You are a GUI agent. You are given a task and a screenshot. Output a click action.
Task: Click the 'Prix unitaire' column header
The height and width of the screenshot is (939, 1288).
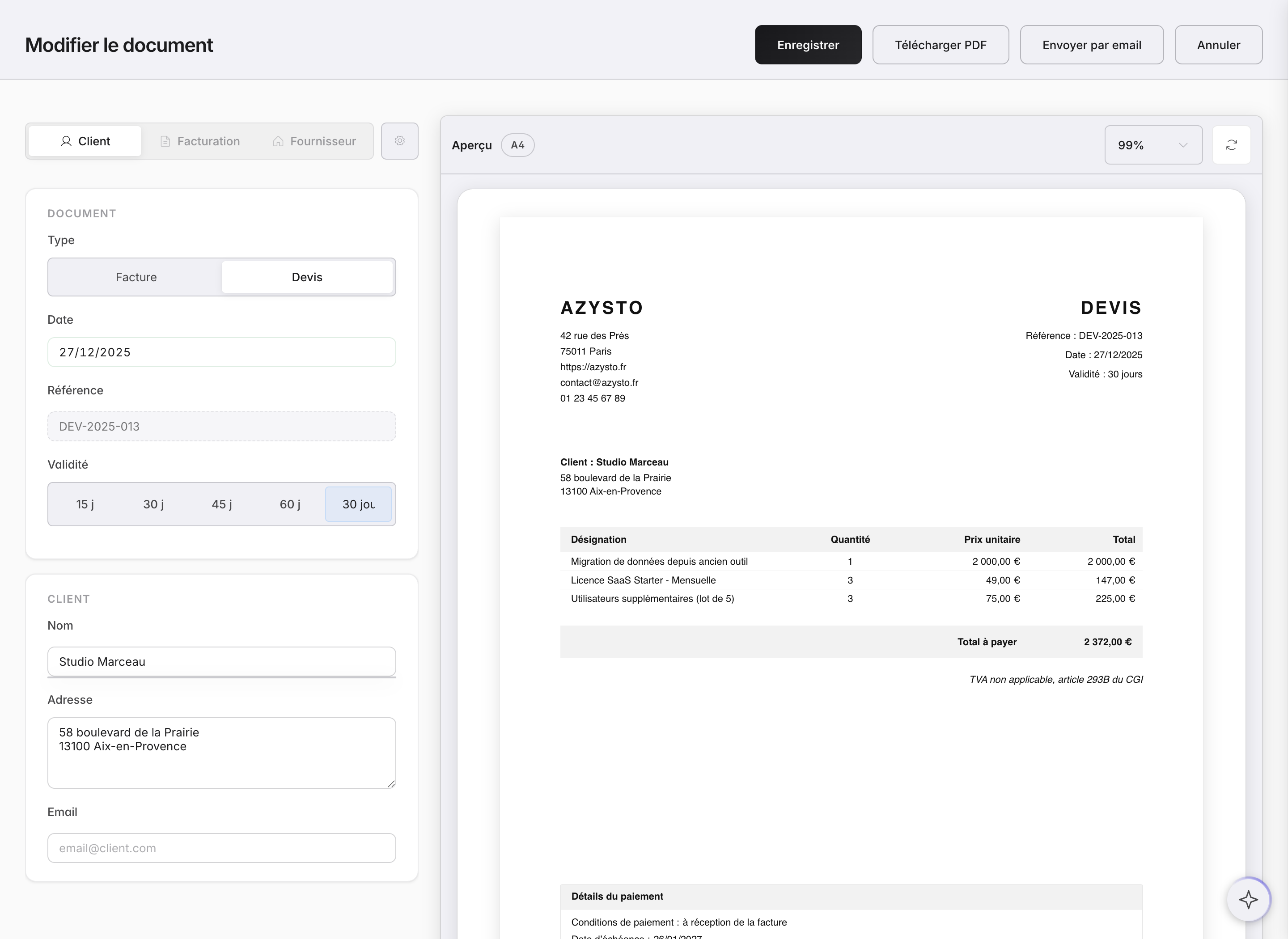pos(992,539)
